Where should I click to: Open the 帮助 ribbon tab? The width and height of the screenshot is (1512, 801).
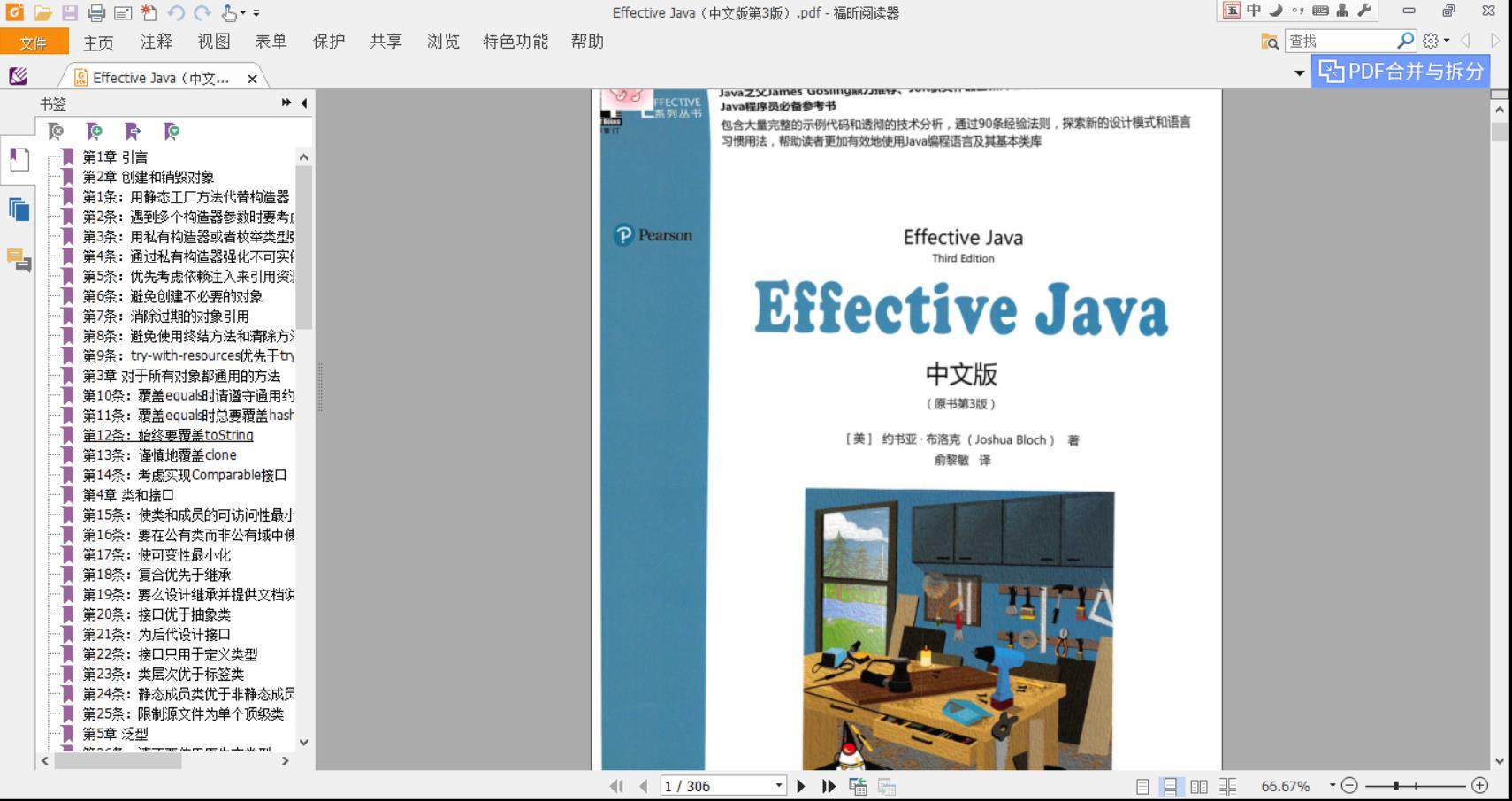pos(587,42)
